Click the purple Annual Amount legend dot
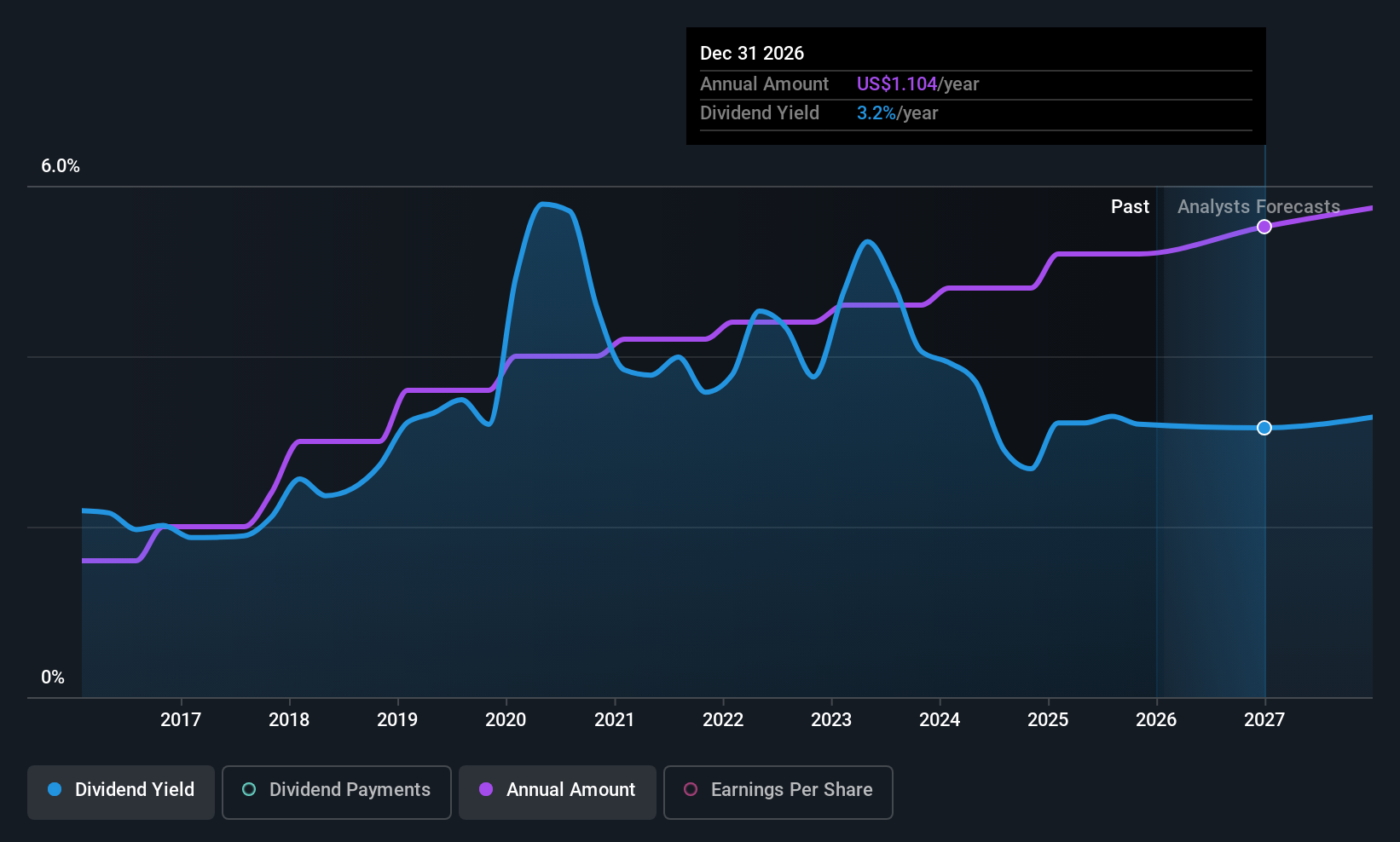1400x842 pixels. pyautogui.click(x=486, y=790)
